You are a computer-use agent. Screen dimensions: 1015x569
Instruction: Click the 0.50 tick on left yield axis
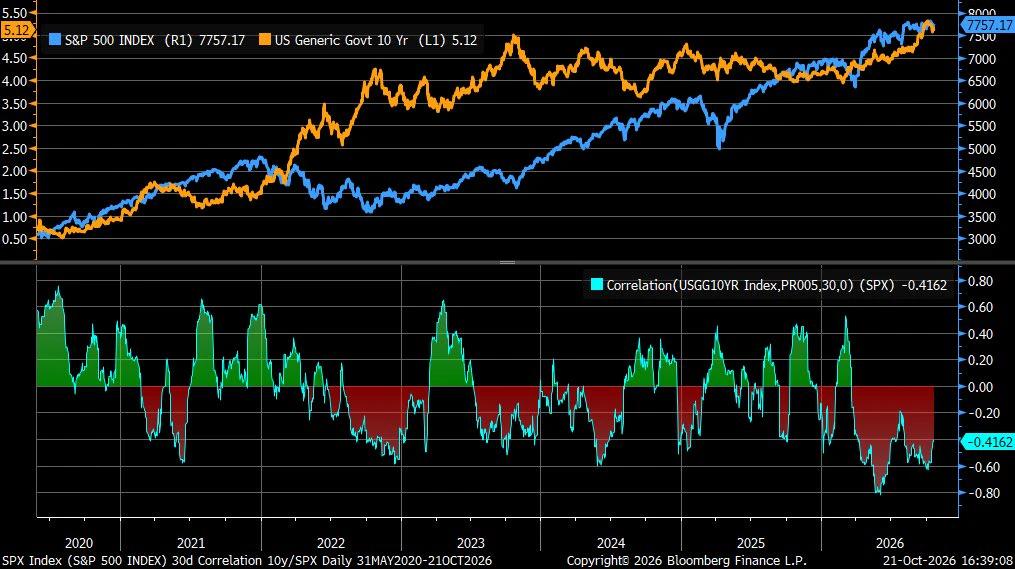coord(14,239)
